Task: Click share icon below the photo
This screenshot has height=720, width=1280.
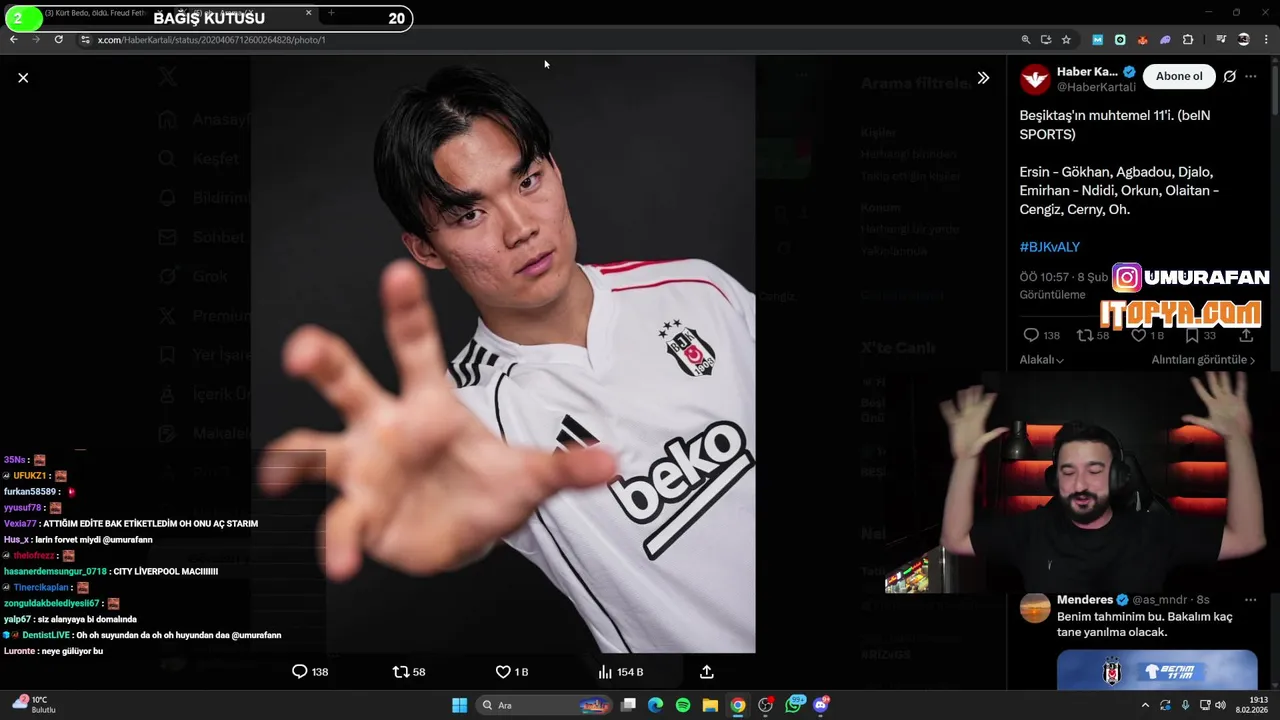Action: point(706,672)
